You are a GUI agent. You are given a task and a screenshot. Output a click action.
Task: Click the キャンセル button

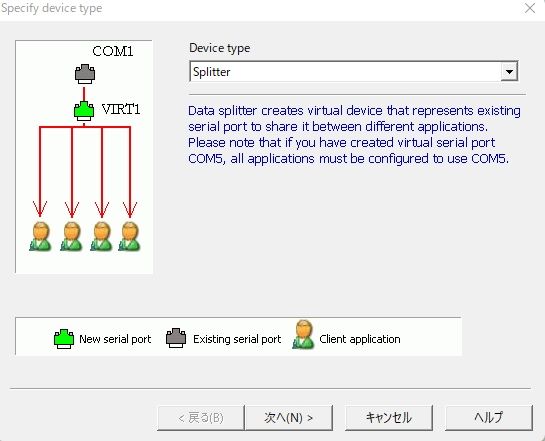389,417
